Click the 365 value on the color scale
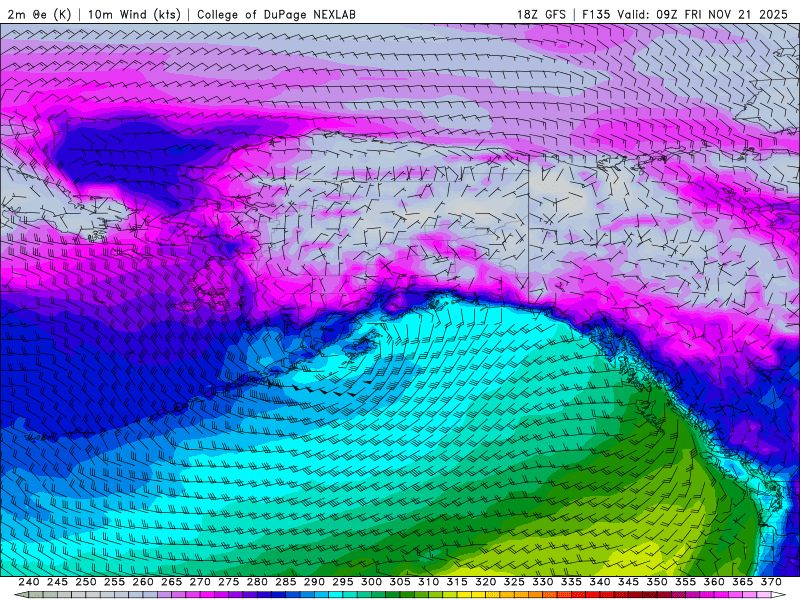Screen dimensions: 800x600 point(743,582)
